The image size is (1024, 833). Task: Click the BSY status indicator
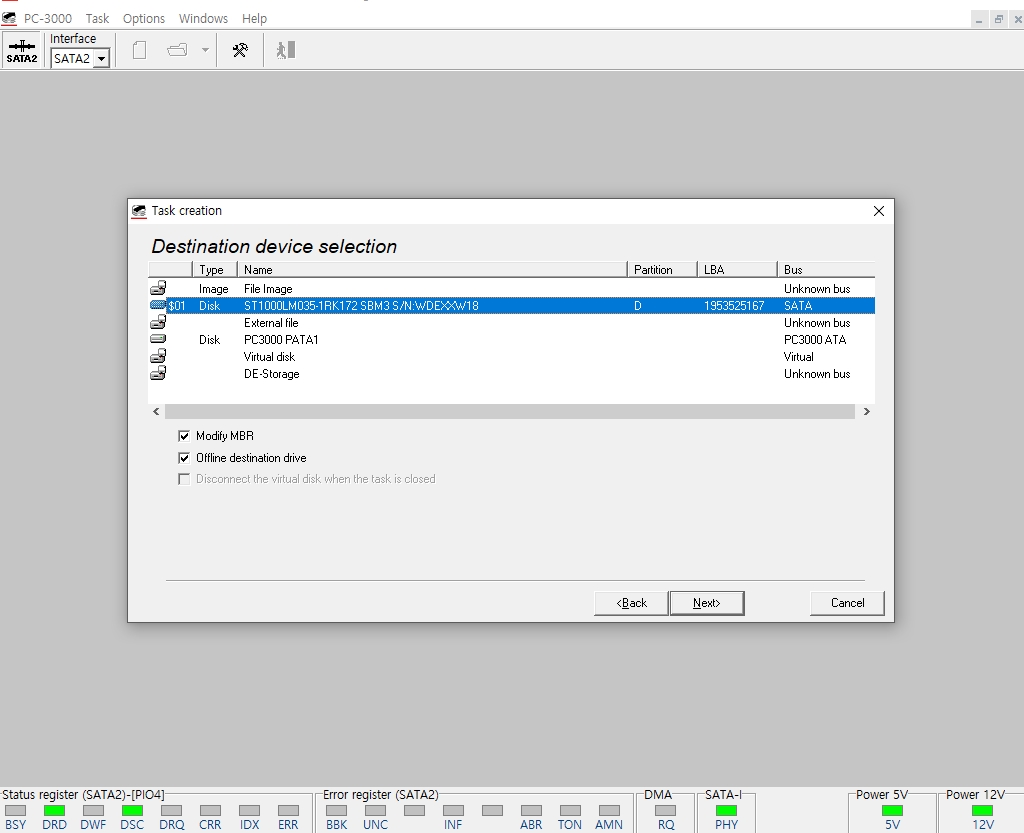click(16, 810)
